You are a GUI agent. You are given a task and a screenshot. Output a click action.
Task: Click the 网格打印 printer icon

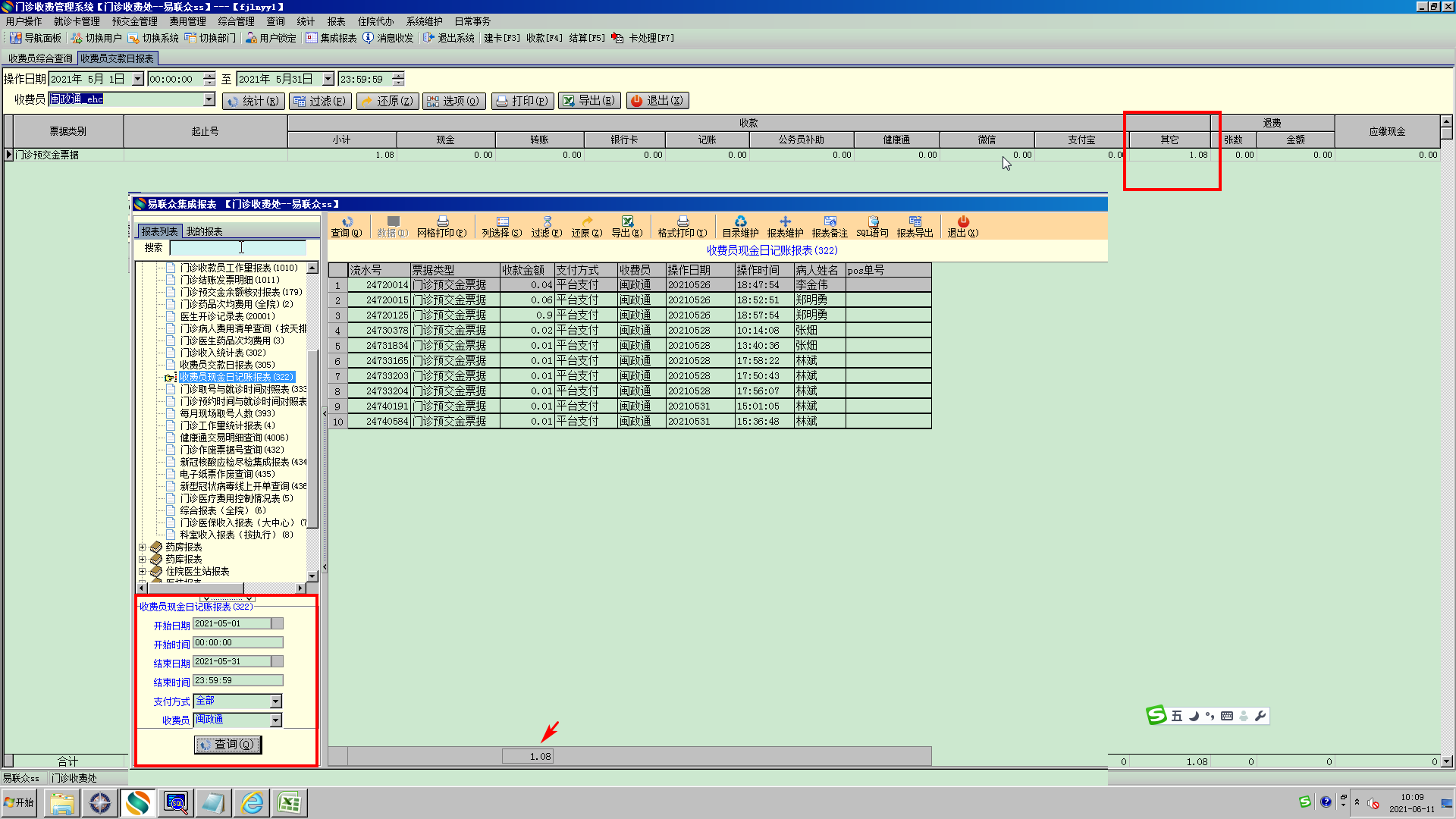[442, 222]
